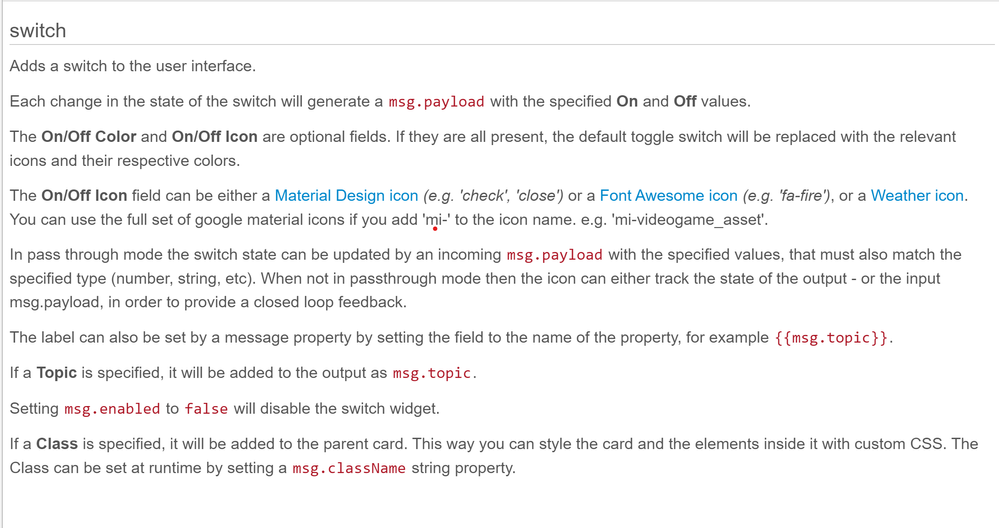Click the {{msg.topic}} code example
Image resolution: width=999 pixels, height=528 pixels.
click(x=831, y=338)
